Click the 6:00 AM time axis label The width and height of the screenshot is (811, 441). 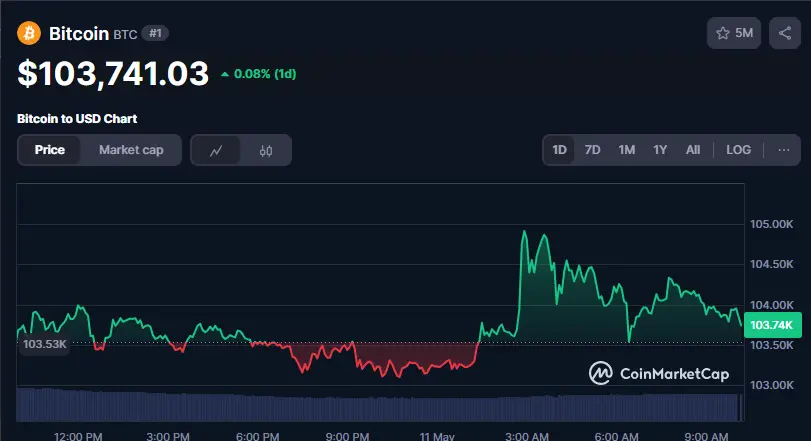tap(616, 436)
